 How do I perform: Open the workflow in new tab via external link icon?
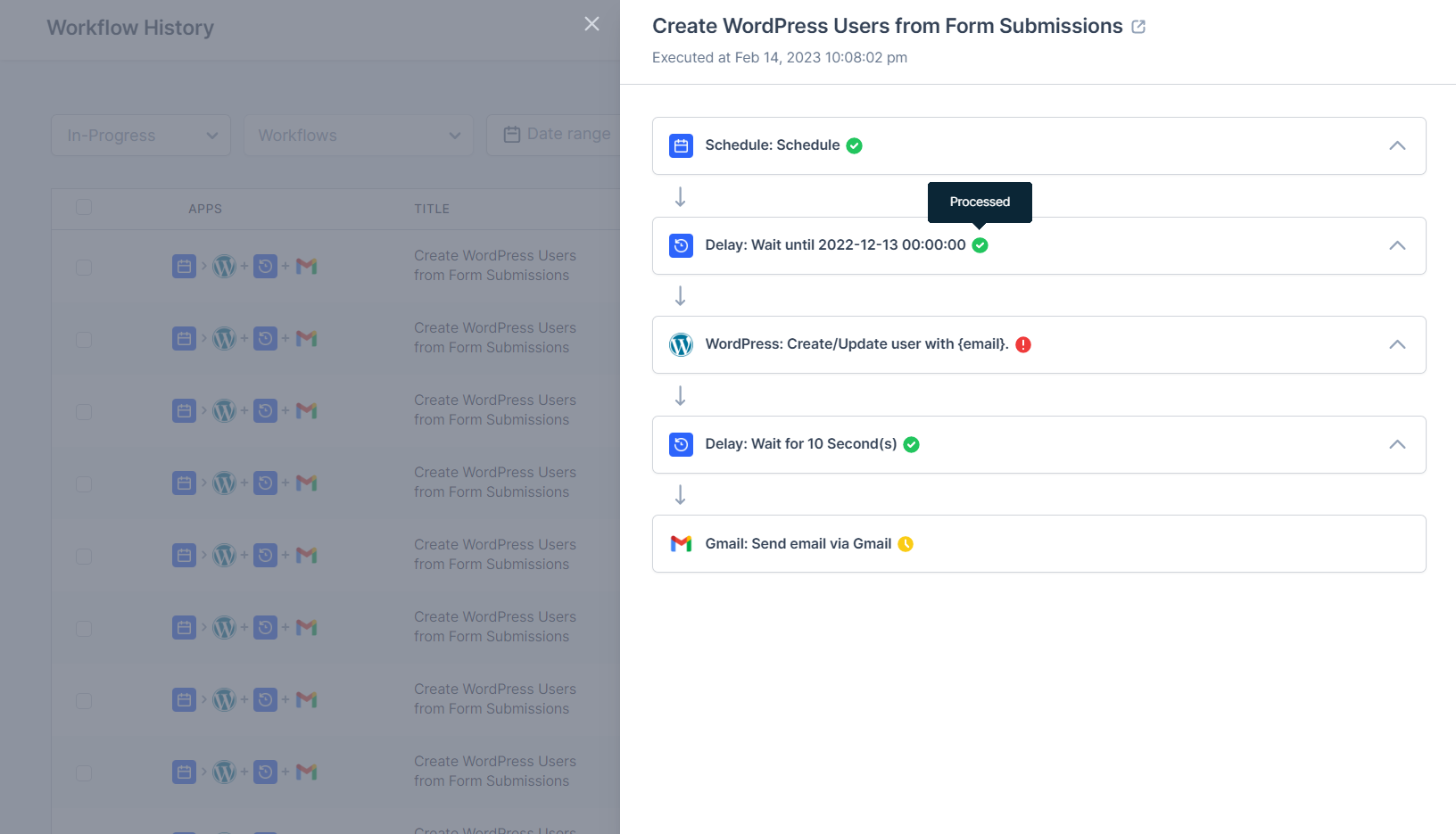1138,26
